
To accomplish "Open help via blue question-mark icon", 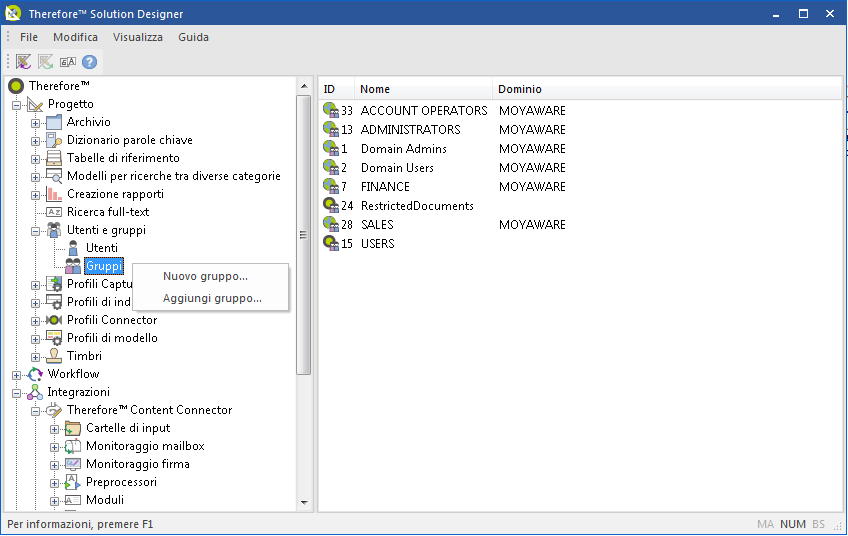I will pyautogui.click(x=89, y=62).
